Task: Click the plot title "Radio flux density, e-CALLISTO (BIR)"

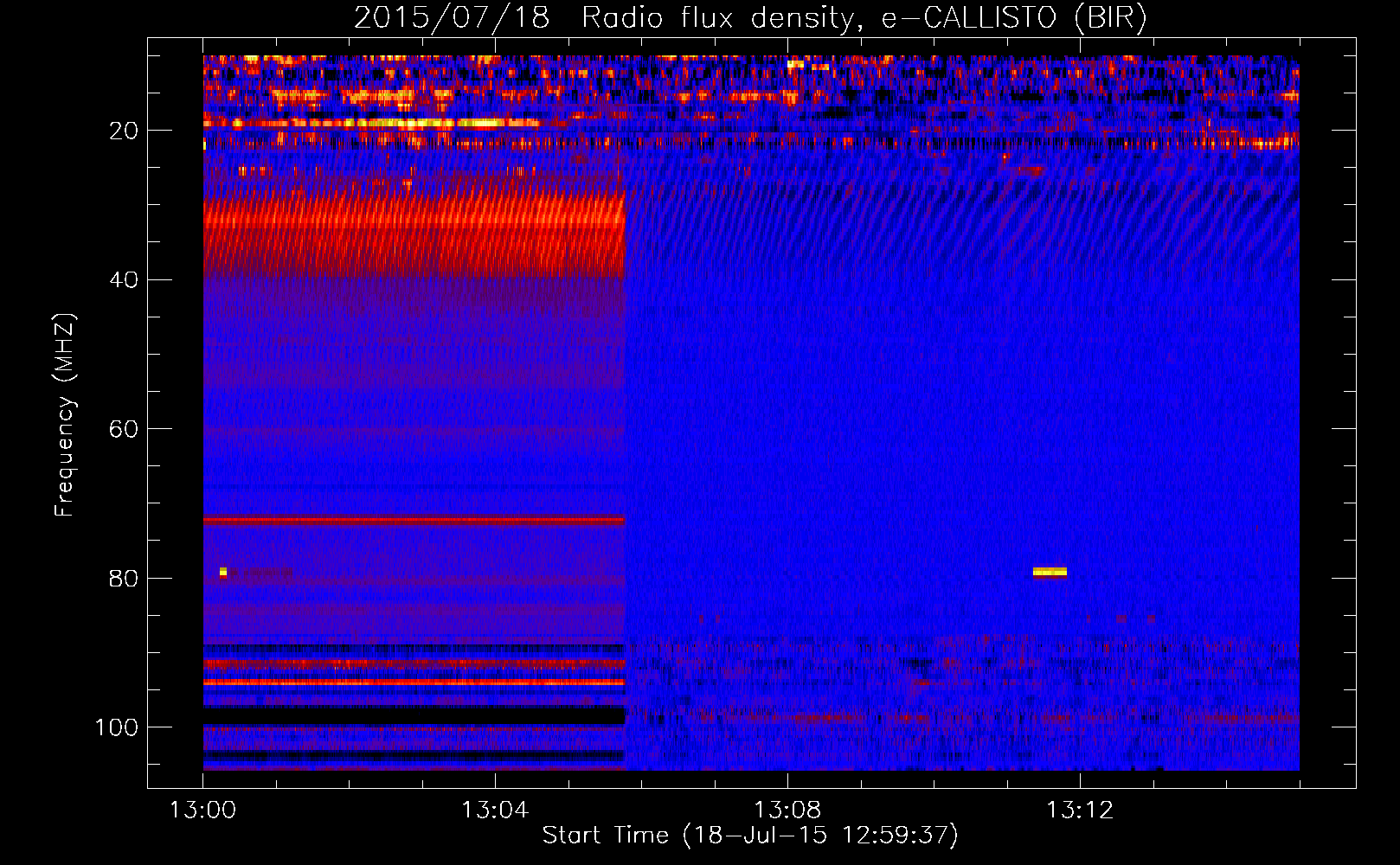Action: click(x=864, y=17)
